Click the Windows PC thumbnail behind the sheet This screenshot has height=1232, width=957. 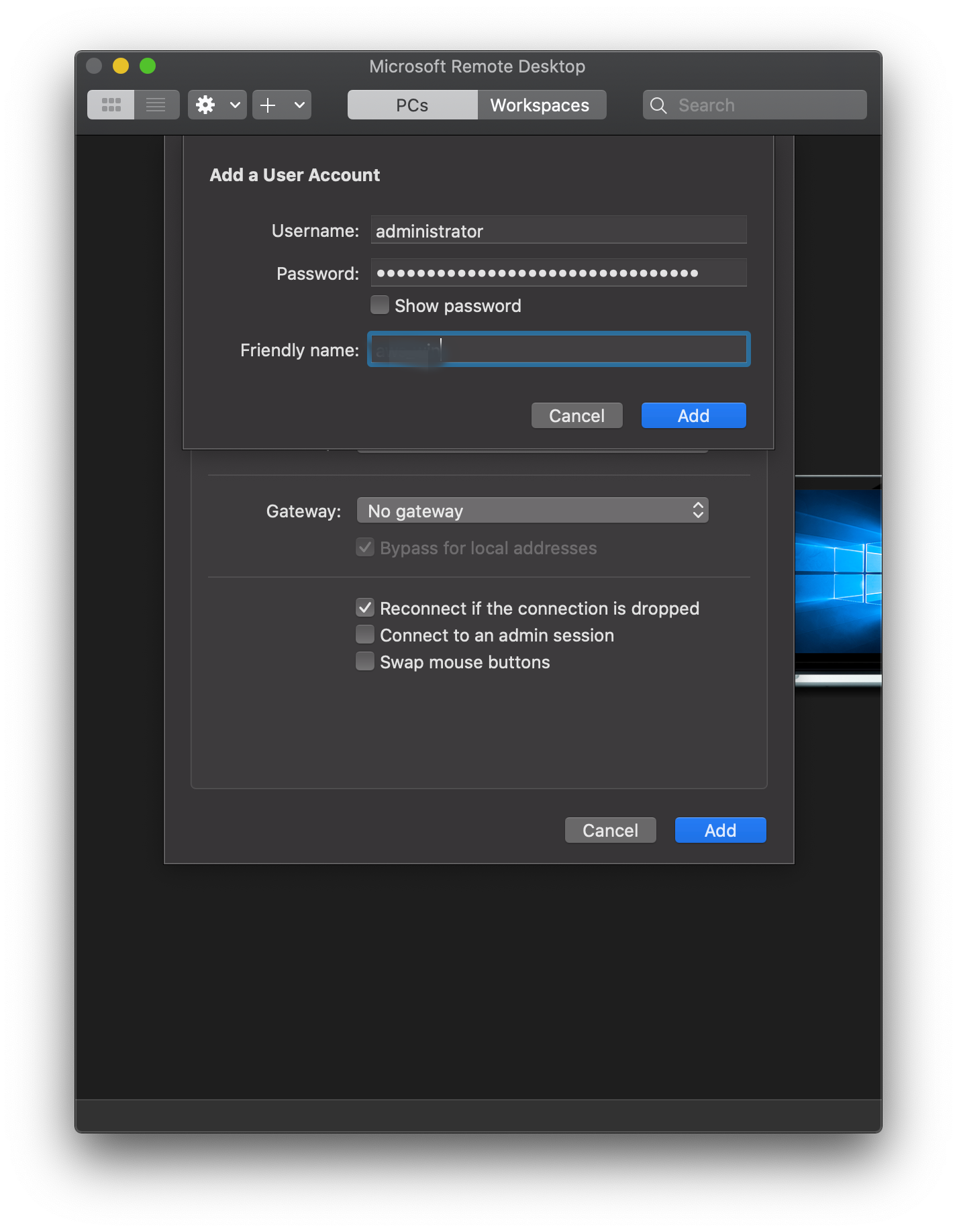[838, 580]
